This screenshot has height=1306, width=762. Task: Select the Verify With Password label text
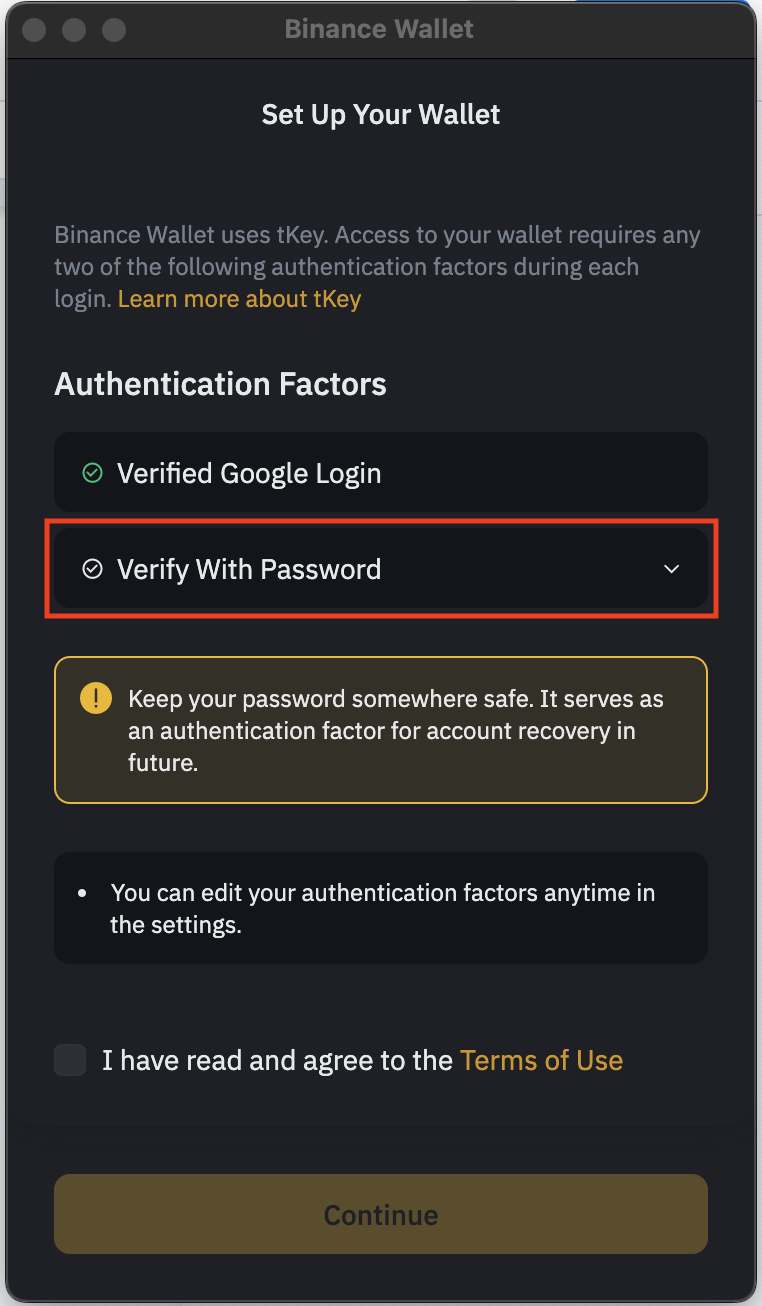(x=249, y=570)
